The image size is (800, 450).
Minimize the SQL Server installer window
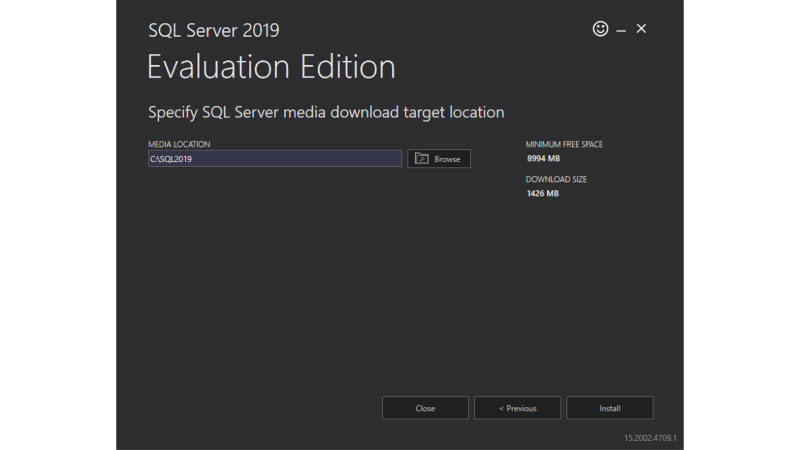pyautogui.click(x=621, y=31)
